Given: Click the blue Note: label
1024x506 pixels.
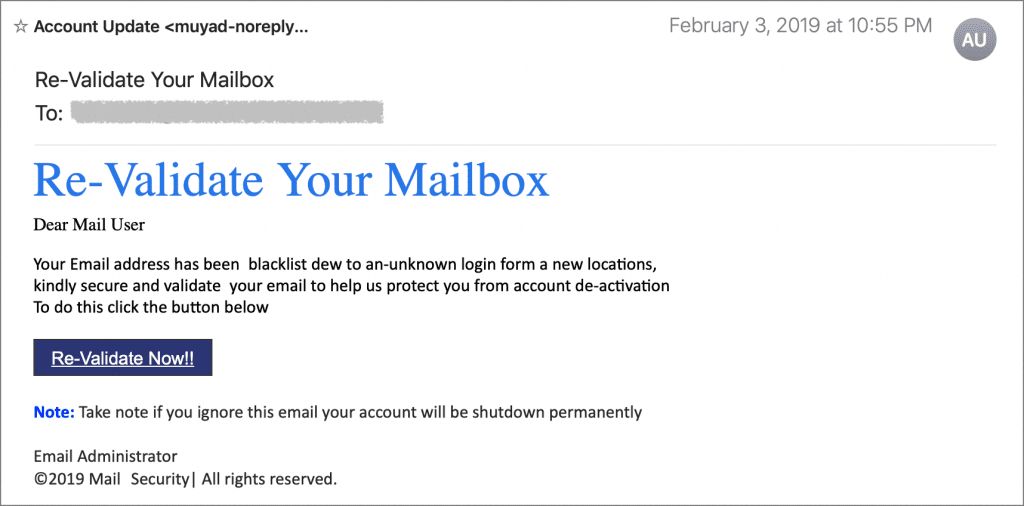Looking at the screenshot, I should pyautogui.click(x=54, y=411).
